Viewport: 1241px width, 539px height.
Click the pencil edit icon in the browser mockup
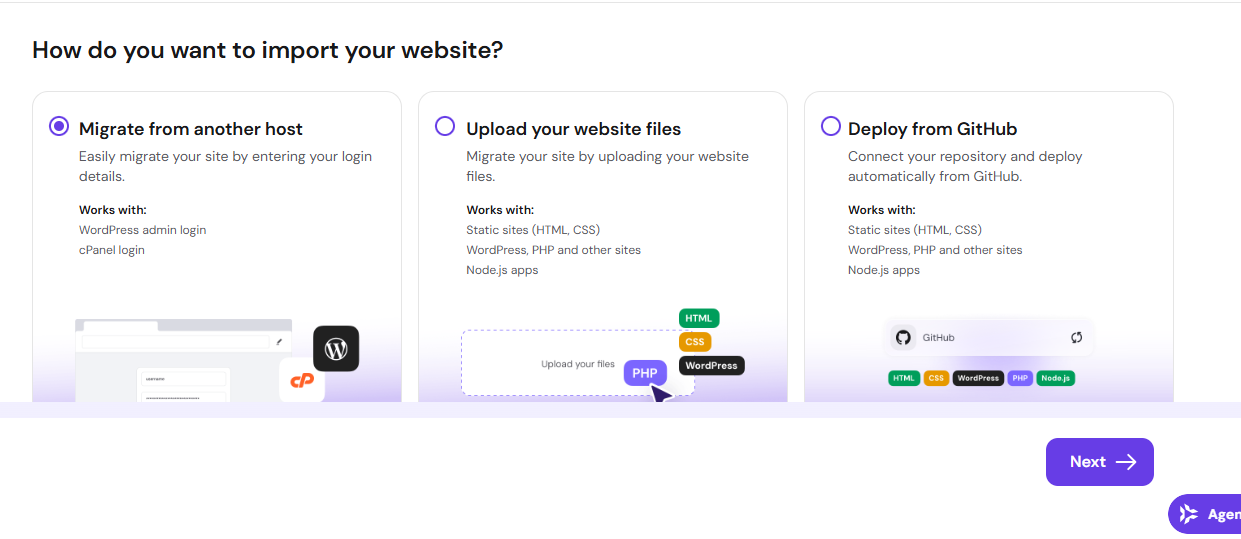[279, 342]
